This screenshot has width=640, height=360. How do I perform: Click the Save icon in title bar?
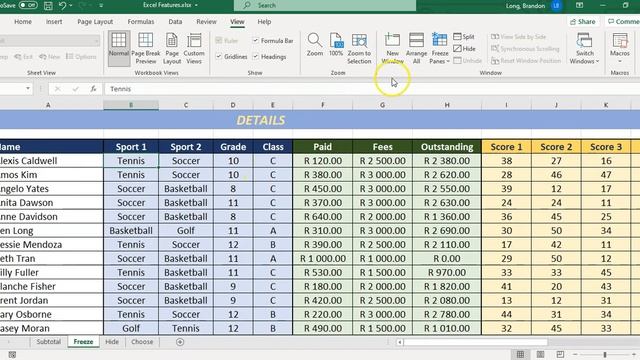tap(48, 5)
